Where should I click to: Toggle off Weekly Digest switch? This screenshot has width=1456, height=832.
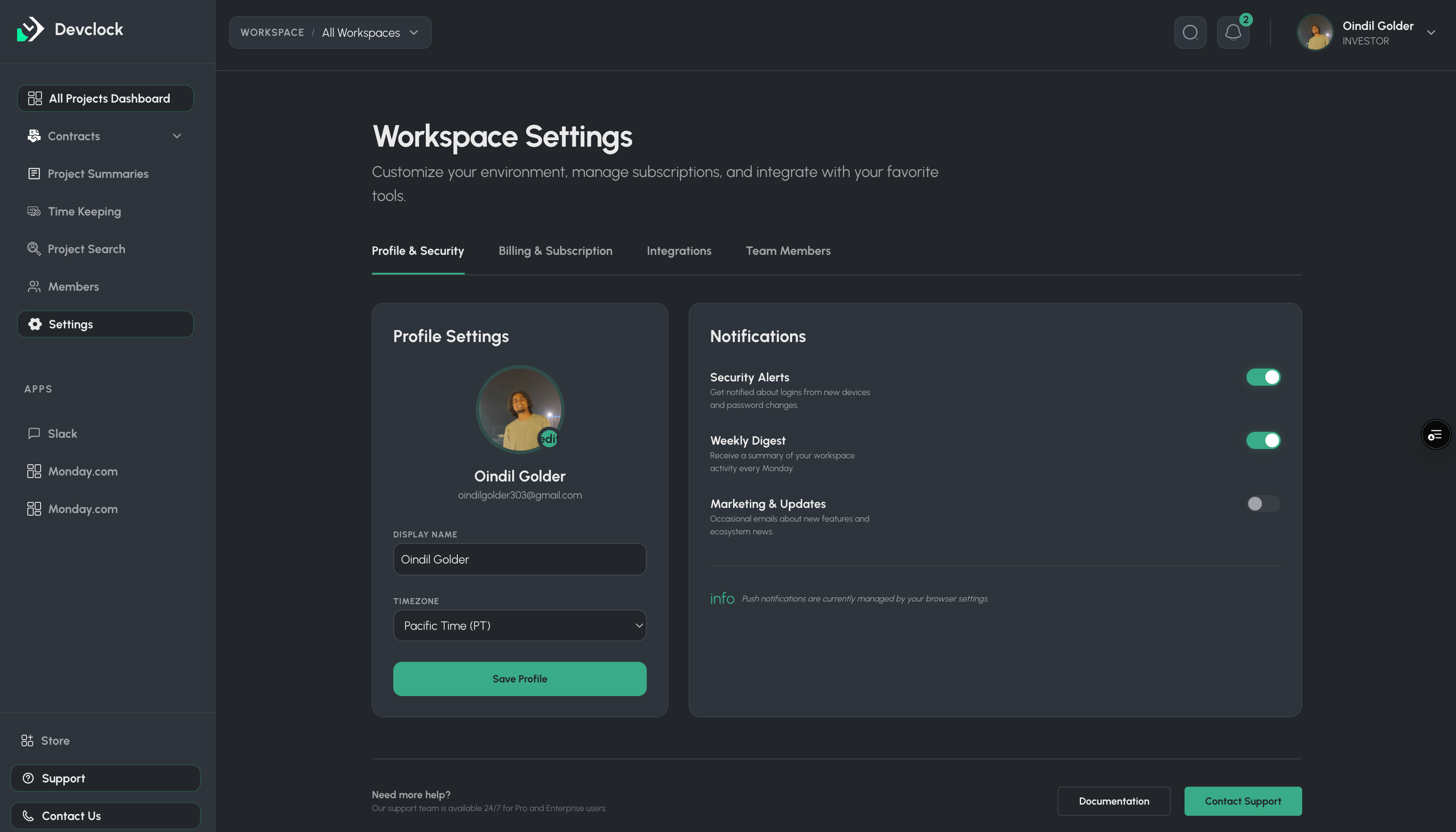(1263, 440)
